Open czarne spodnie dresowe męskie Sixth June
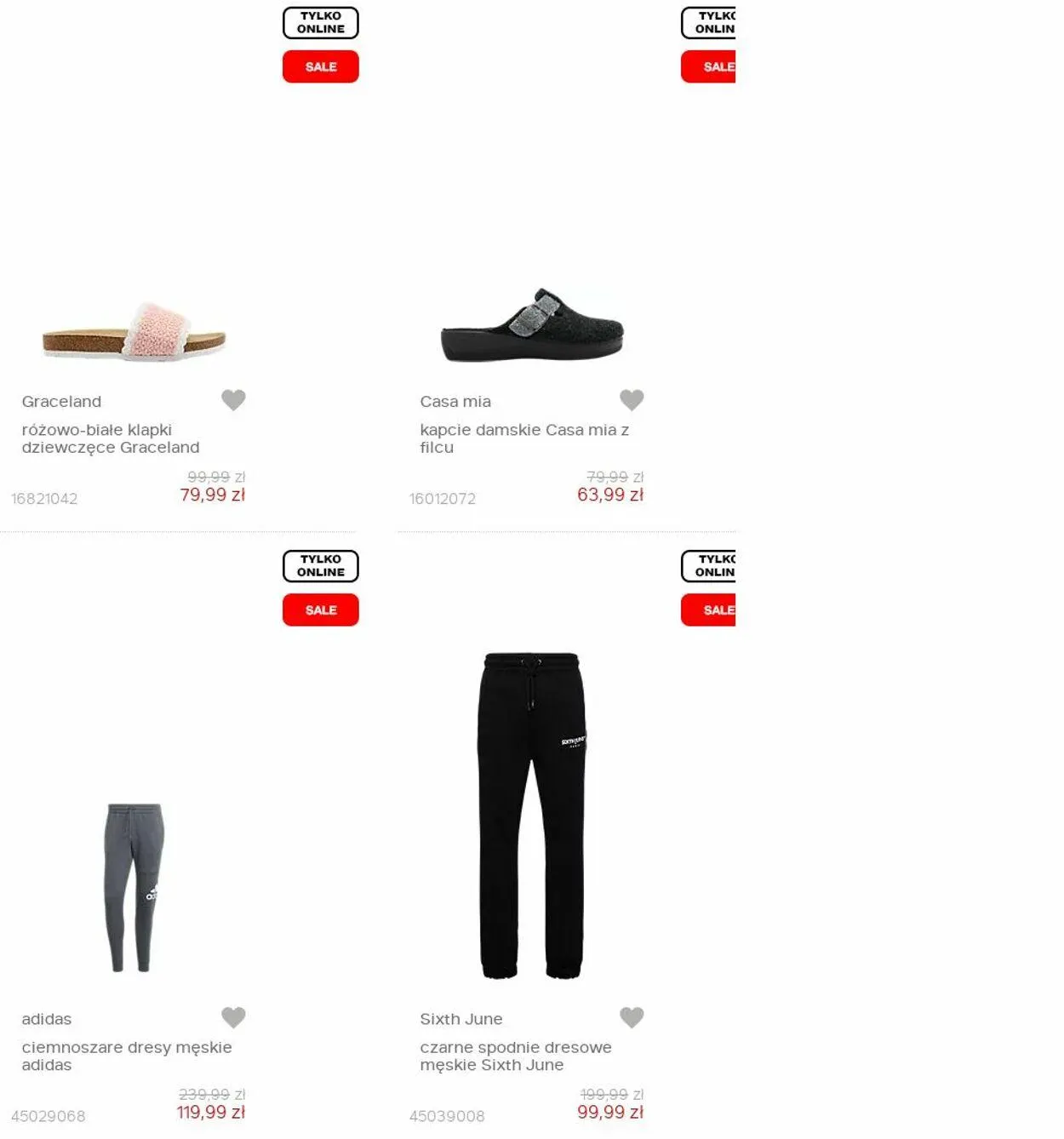Screen dimensions: 1064x1139 (x=516, y=1056)
